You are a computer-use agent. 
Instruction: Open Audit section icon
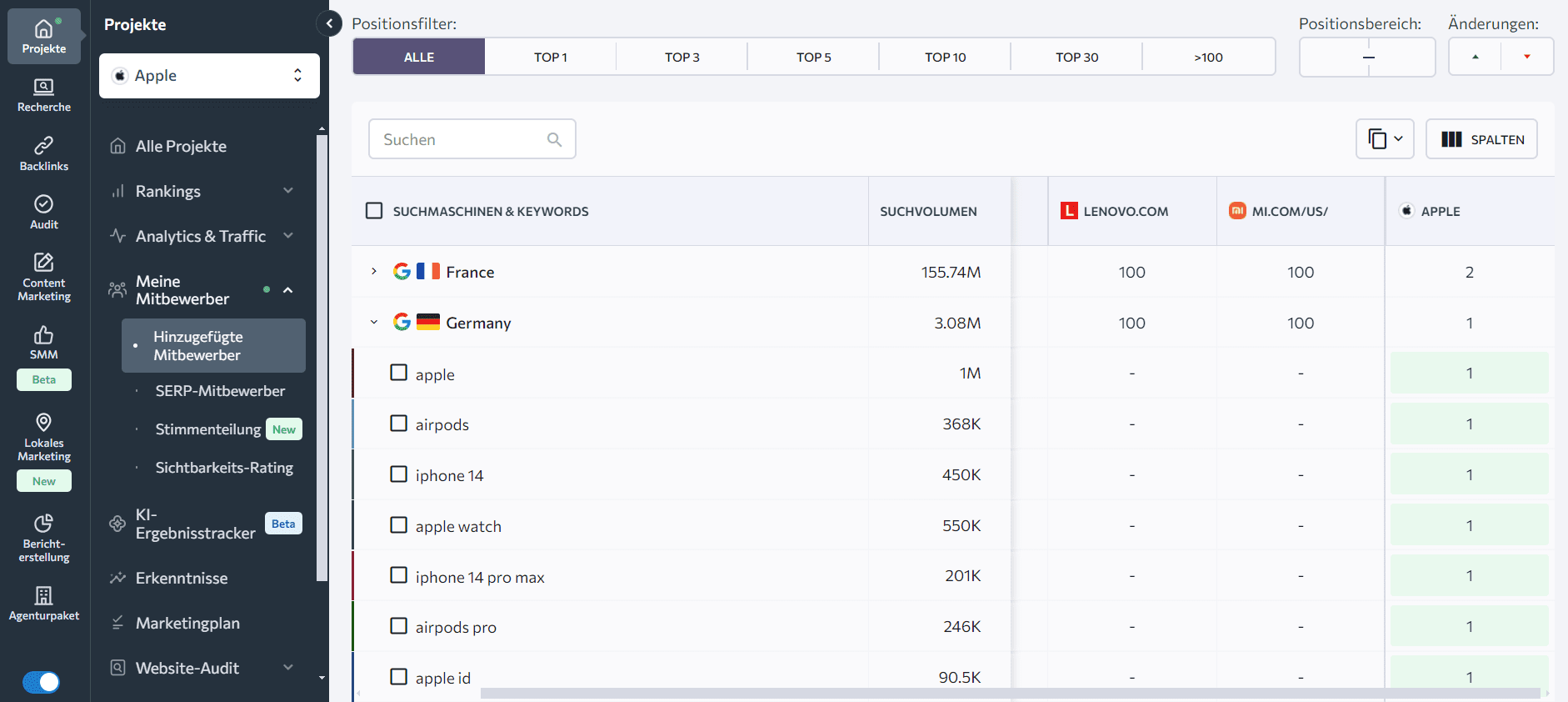pyautogui.click(x=44, y=204)
